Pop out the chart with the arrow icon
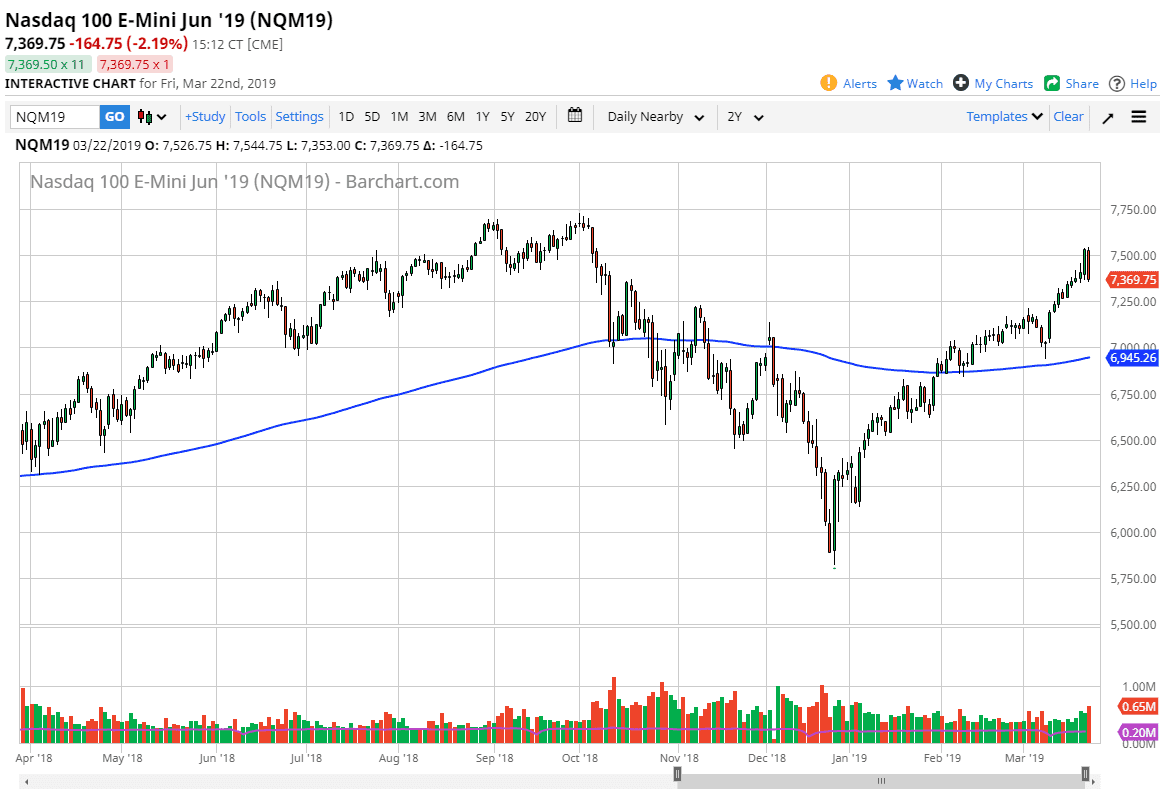This screenshot has width=1169, height=790. tap(1108, 116)
